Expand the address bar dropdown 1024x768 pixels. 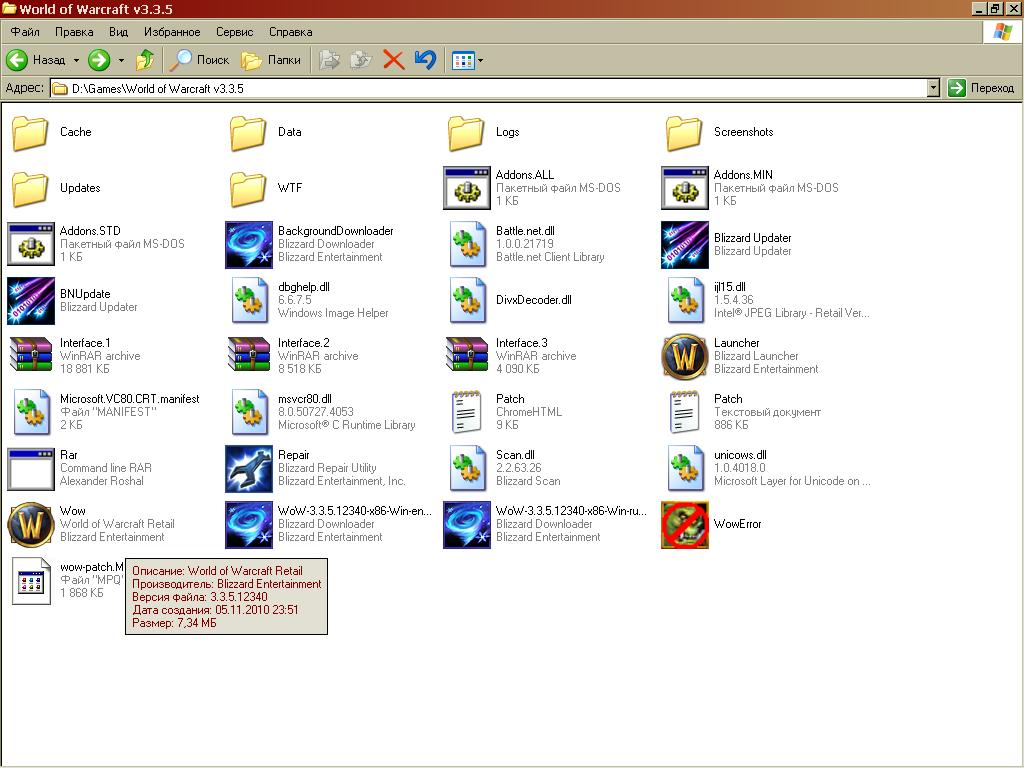click(933, 88)
